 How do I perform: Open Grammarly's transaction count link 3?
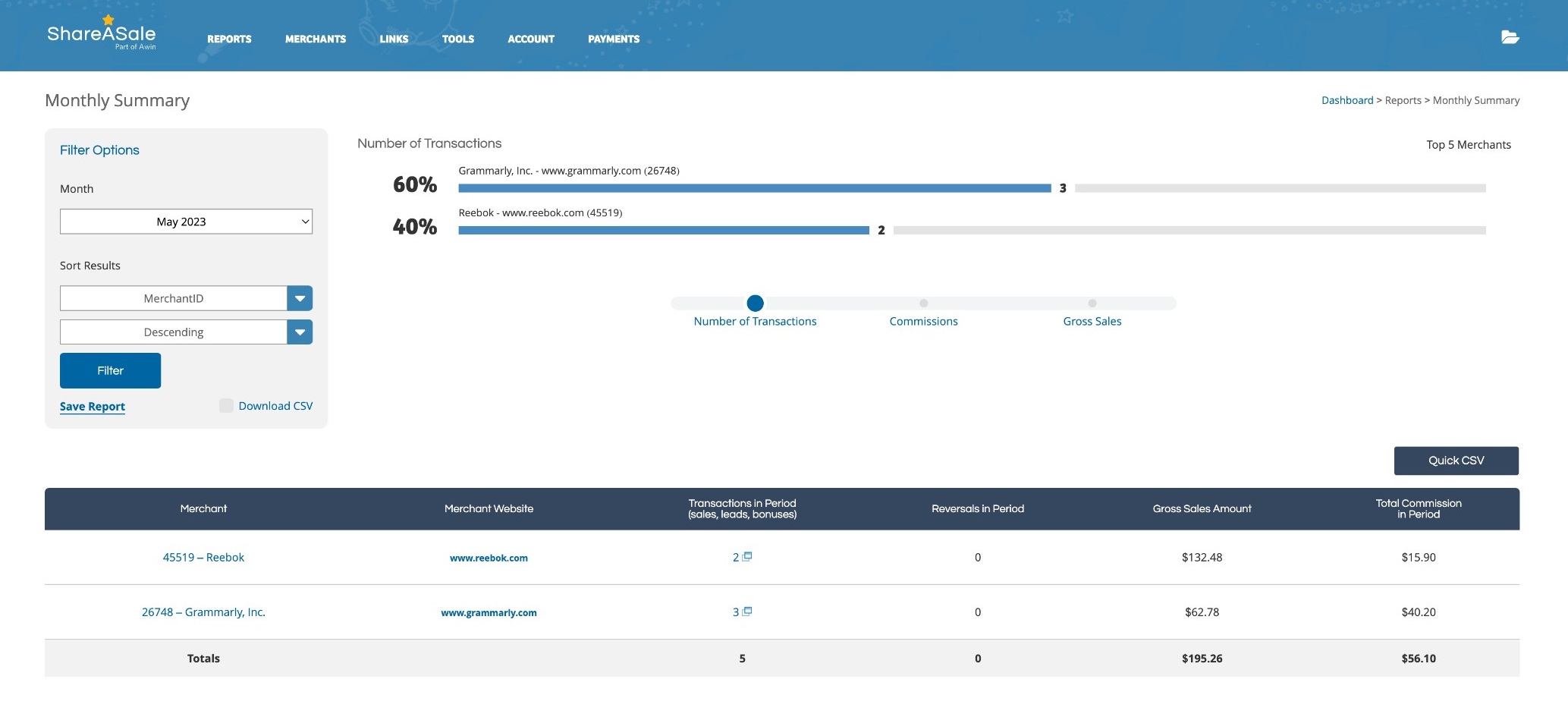736,612
